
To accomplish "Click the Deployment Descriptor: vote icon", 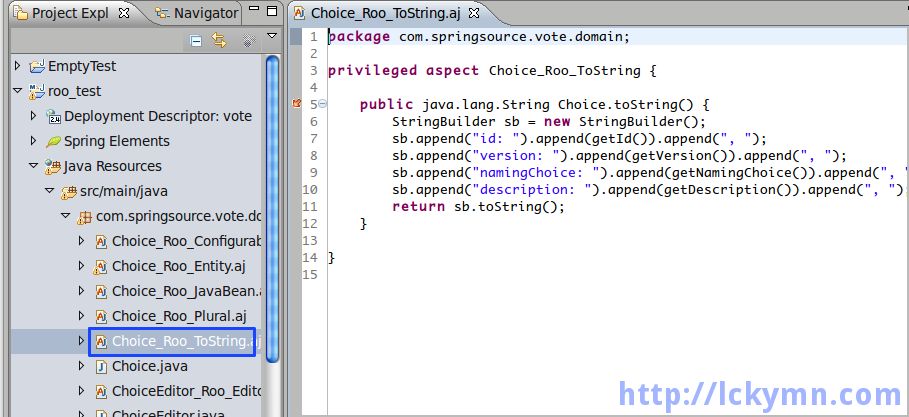I will pyautogui.click(x=53, y=116).
